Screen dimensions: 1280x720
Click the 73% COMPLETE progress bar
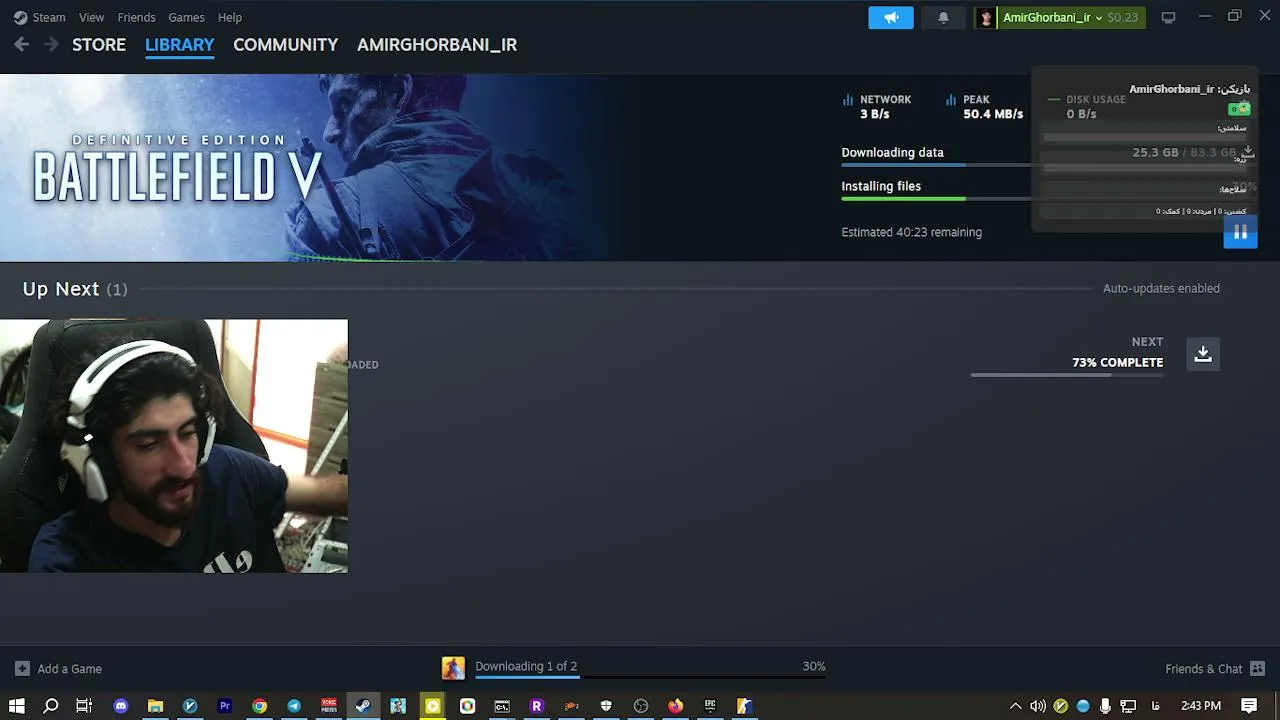(1067, 375)
